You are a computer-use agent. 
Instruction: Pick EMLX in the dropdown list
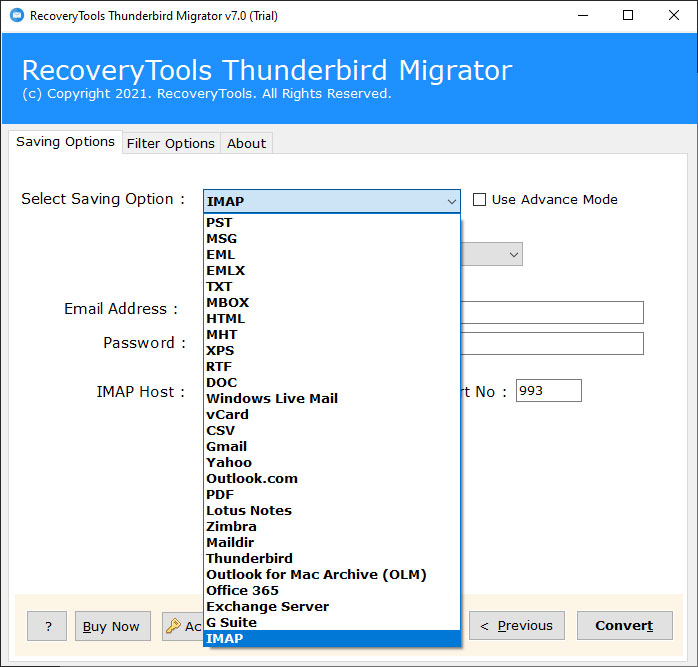tap(332, 270)
